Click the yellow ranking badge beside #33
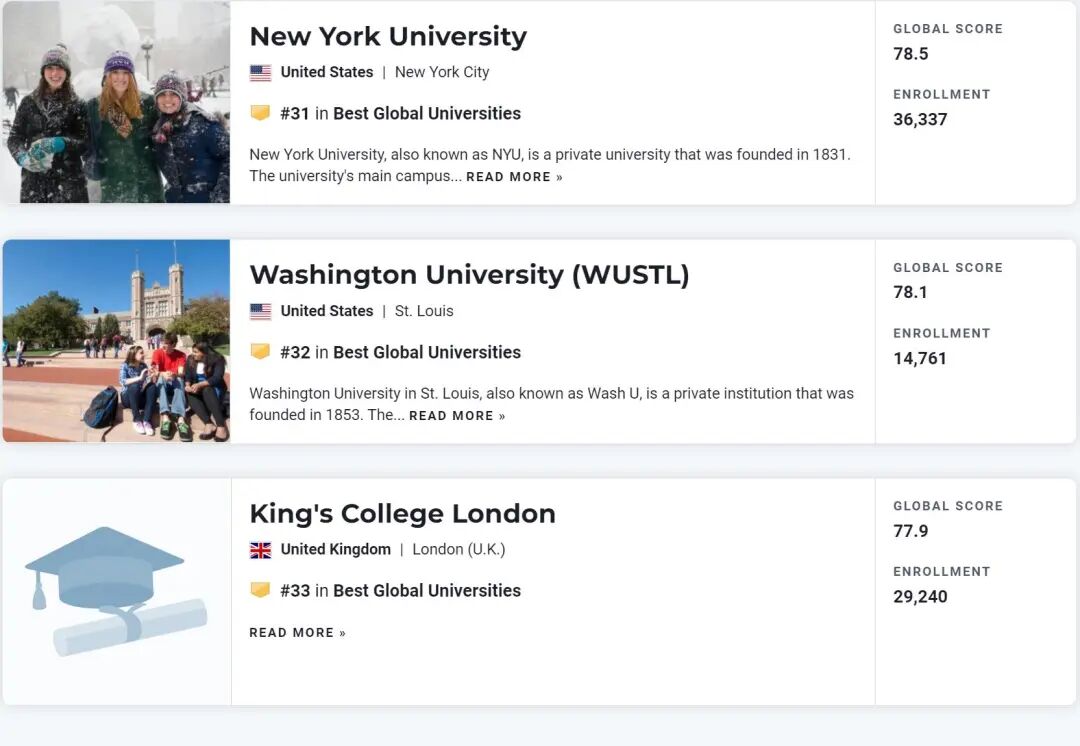Screen dimensions: 1080x746 point(260,590)
